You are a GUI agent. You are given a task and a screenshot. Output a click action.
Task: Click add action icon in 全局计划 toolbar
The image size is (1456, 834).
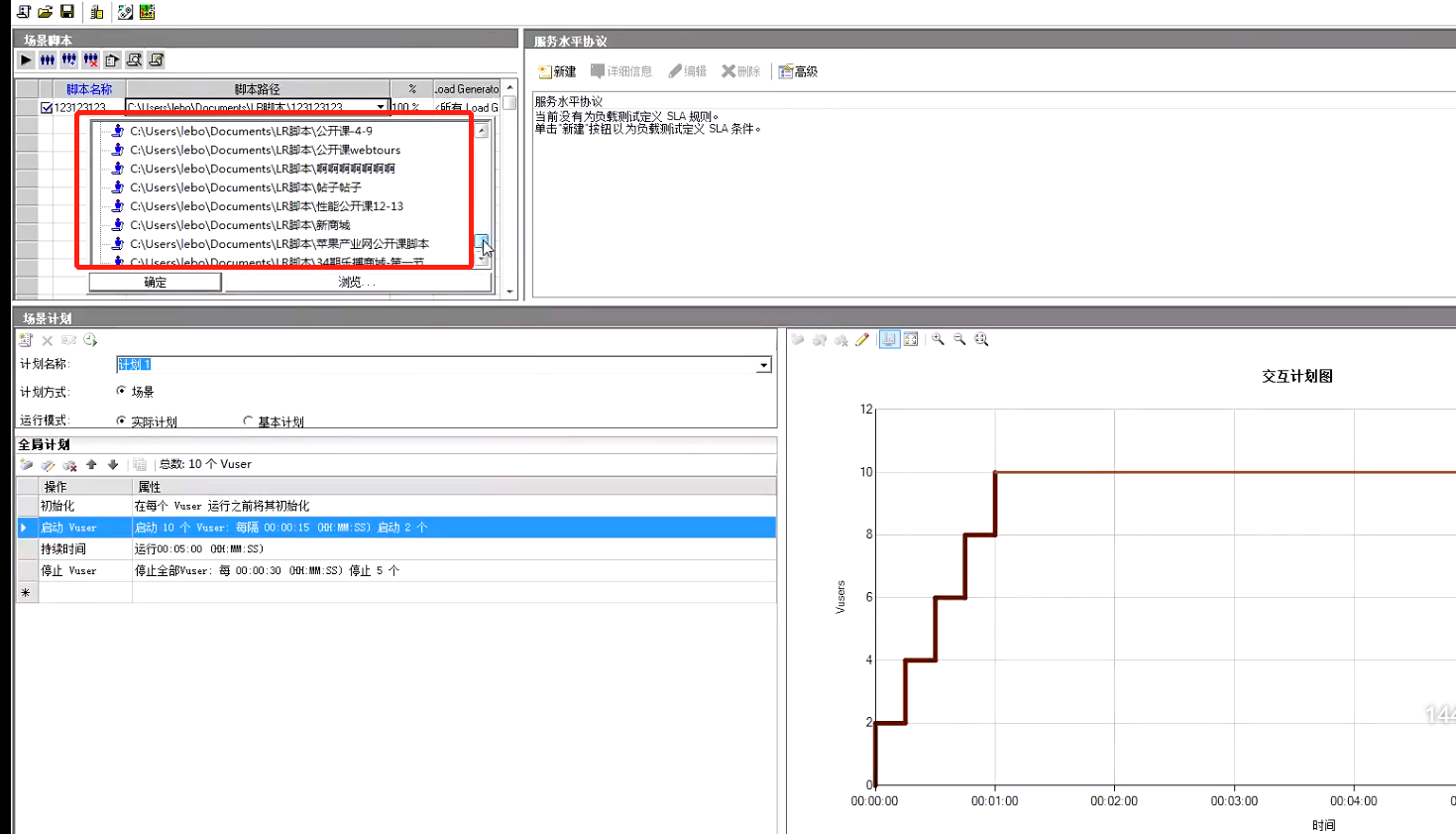tap(27, 464)
